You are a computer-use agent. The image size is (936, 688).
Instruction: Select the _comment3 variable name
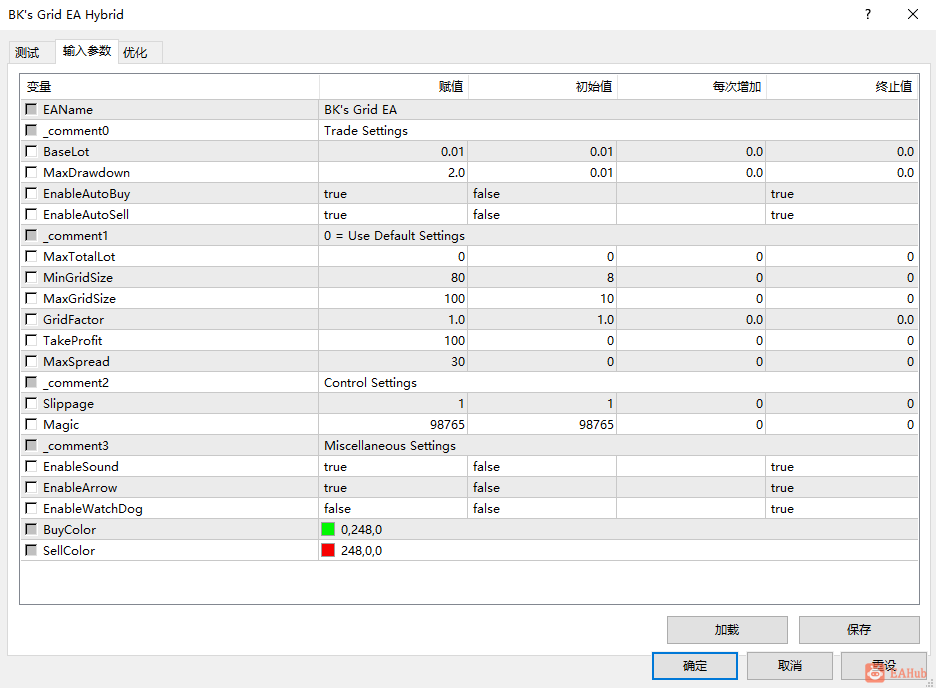[76, 446]
